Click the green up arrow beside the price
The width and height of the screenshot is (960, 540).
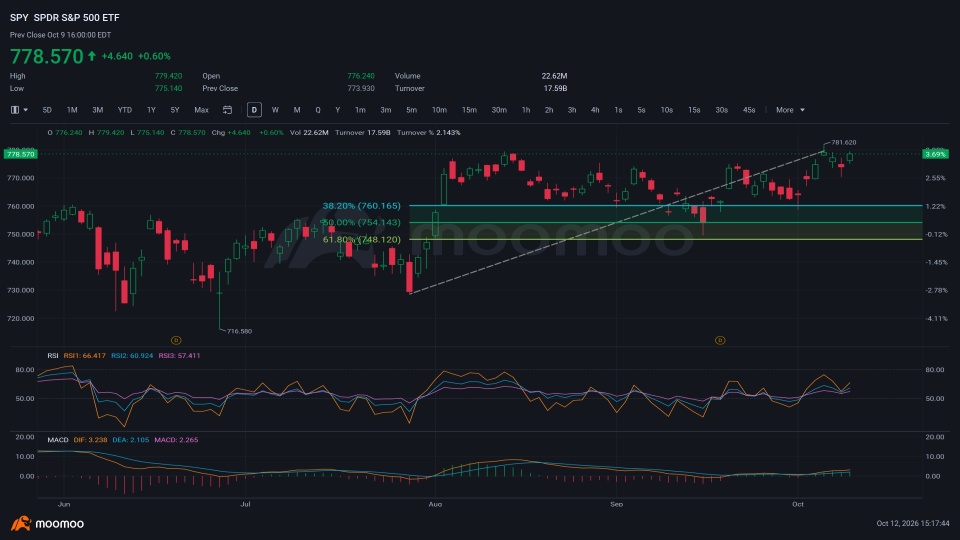pos(92,56)
